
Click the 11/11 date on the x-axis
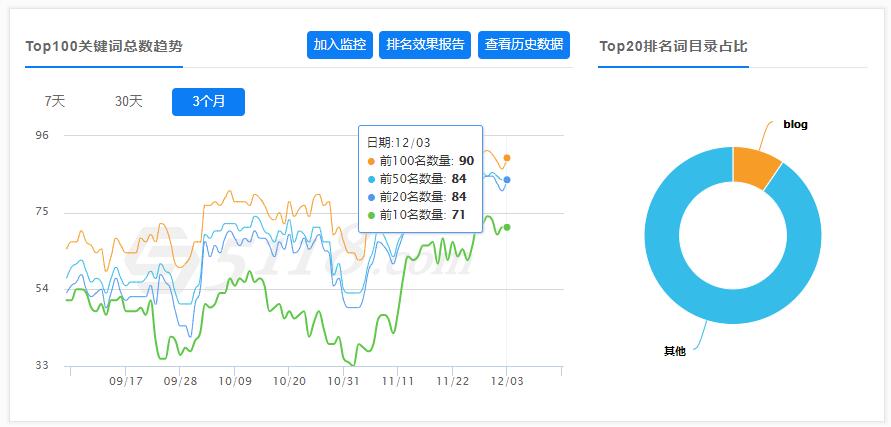click(x=397, y=381)
